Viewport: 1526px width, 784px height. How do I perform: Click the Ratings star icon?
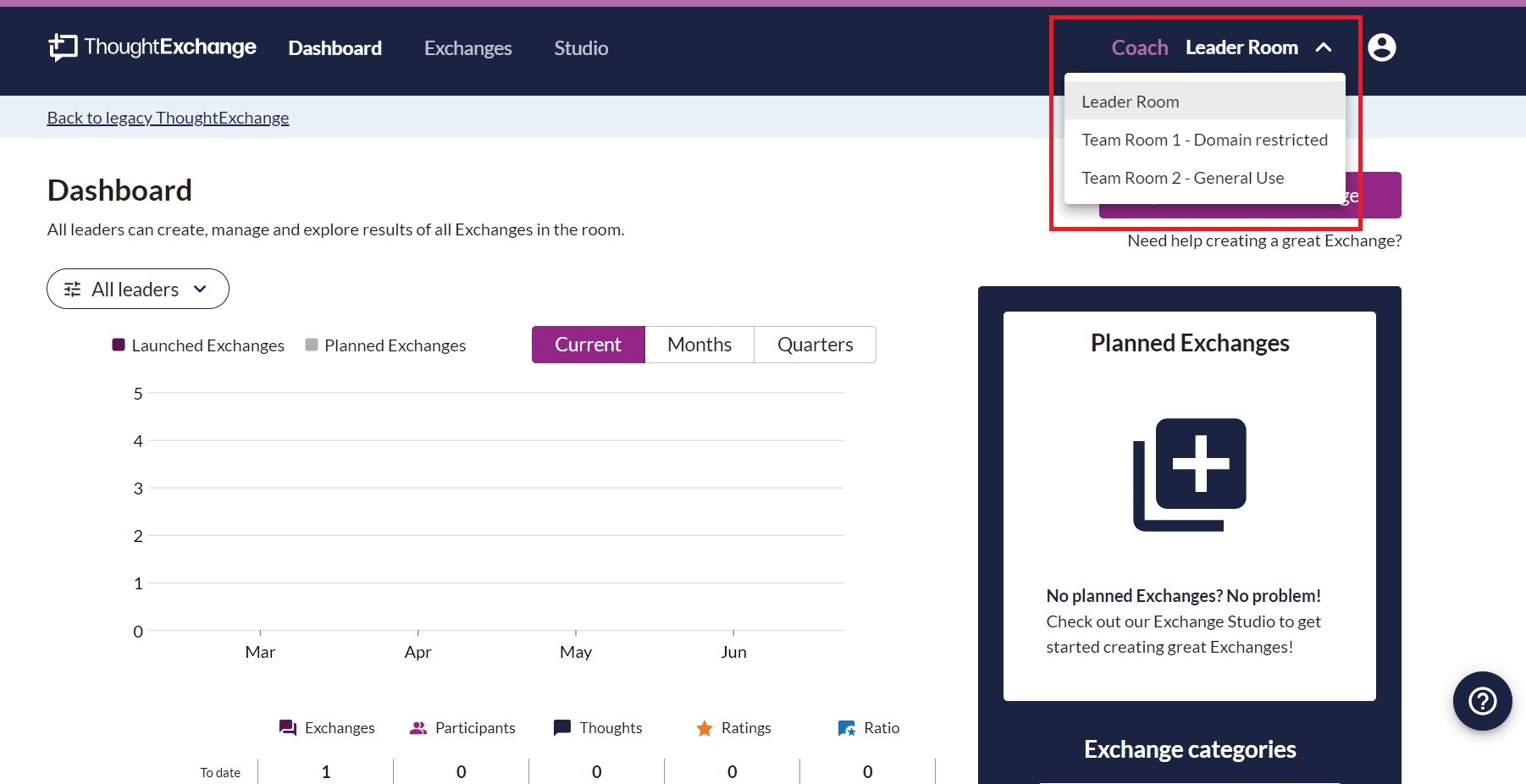tap(705, 728)
